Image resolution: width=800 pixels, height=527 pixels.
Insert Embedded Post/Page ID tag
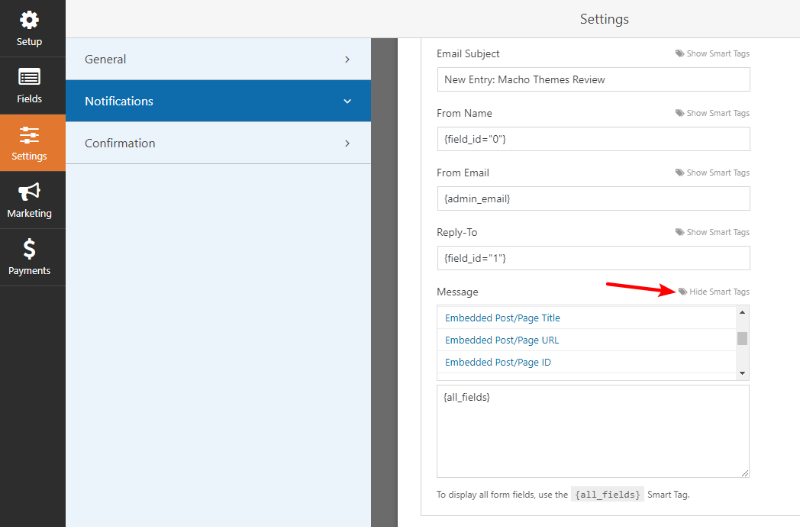point(498,362)
